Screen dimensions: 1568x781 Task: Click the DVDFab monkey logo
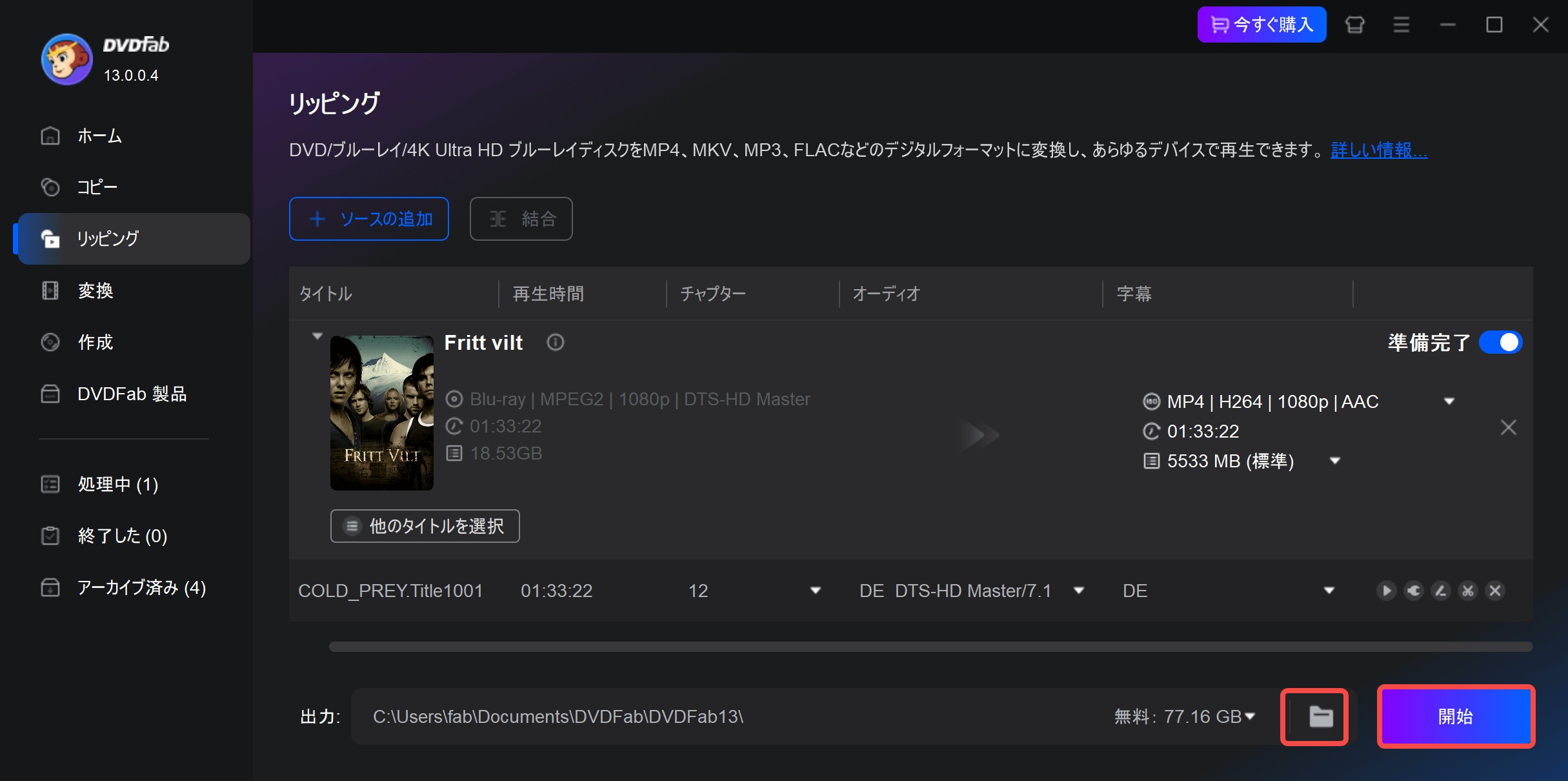[x=67, y=59]
